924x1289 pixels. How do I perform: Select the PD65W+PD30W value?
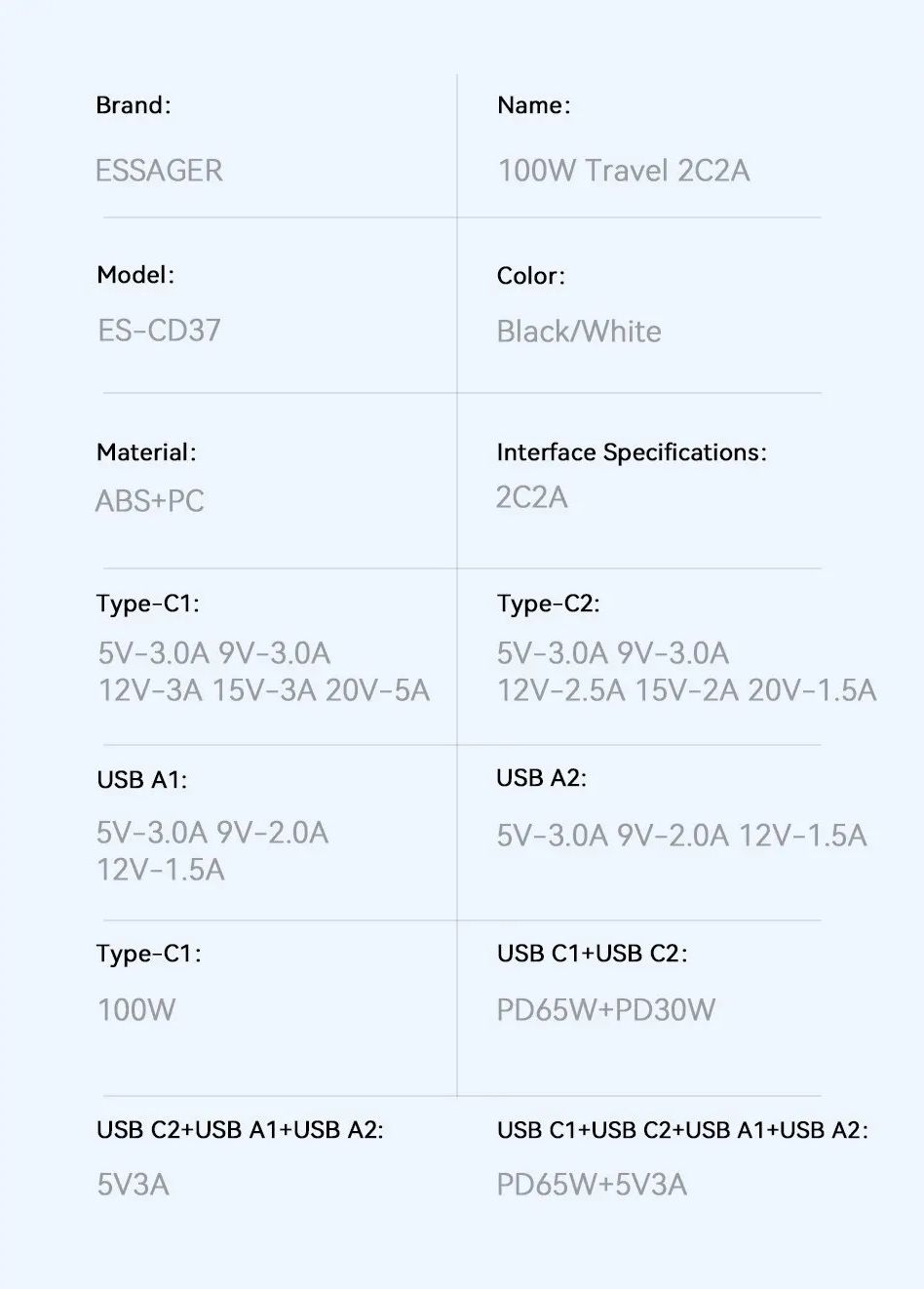coord(605,1009)
